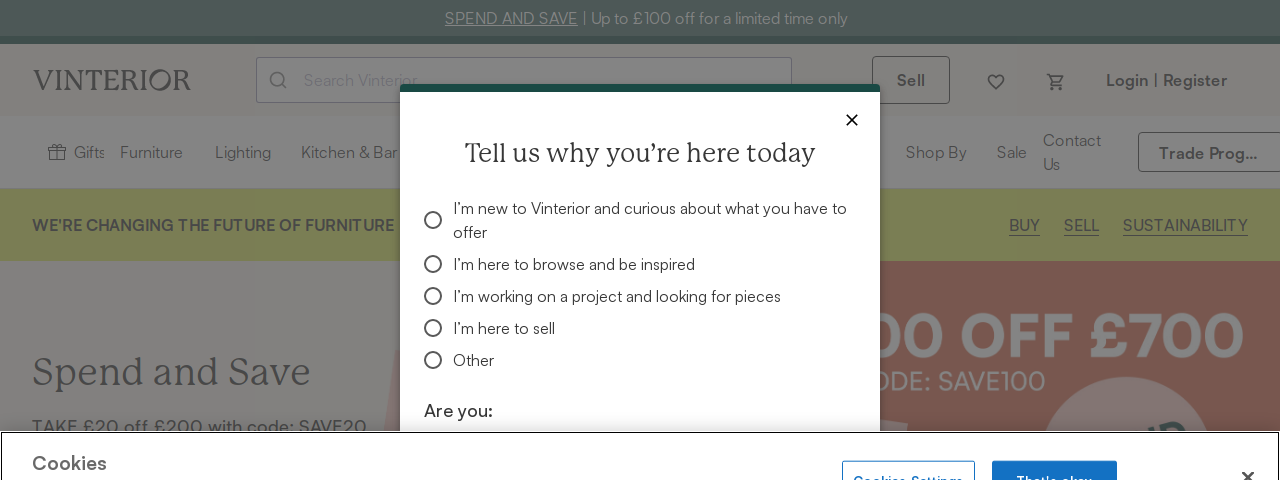Close the survey popup with the X
The width and height of the screenshot is (1280, 480).
click(852, 120)
